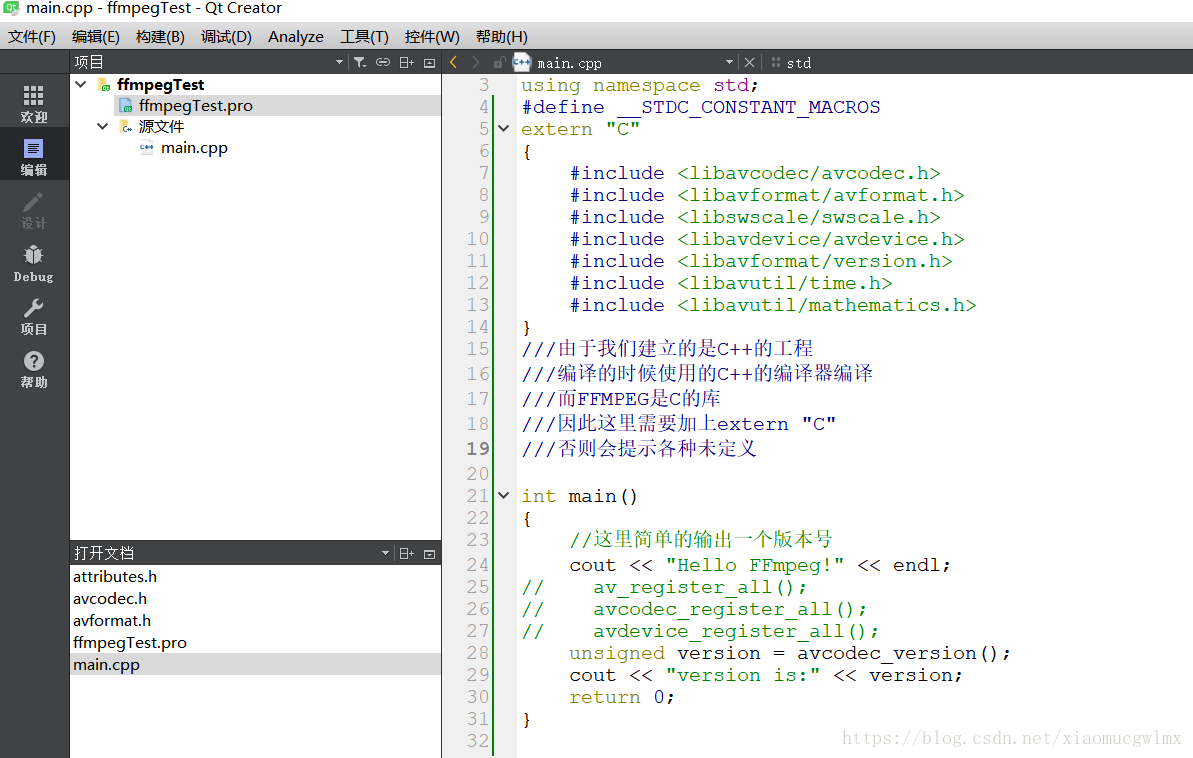This screenshot has height=758, width=1193.
Task: Fold the extern "C" code block
Action: [x=504, y=129]
